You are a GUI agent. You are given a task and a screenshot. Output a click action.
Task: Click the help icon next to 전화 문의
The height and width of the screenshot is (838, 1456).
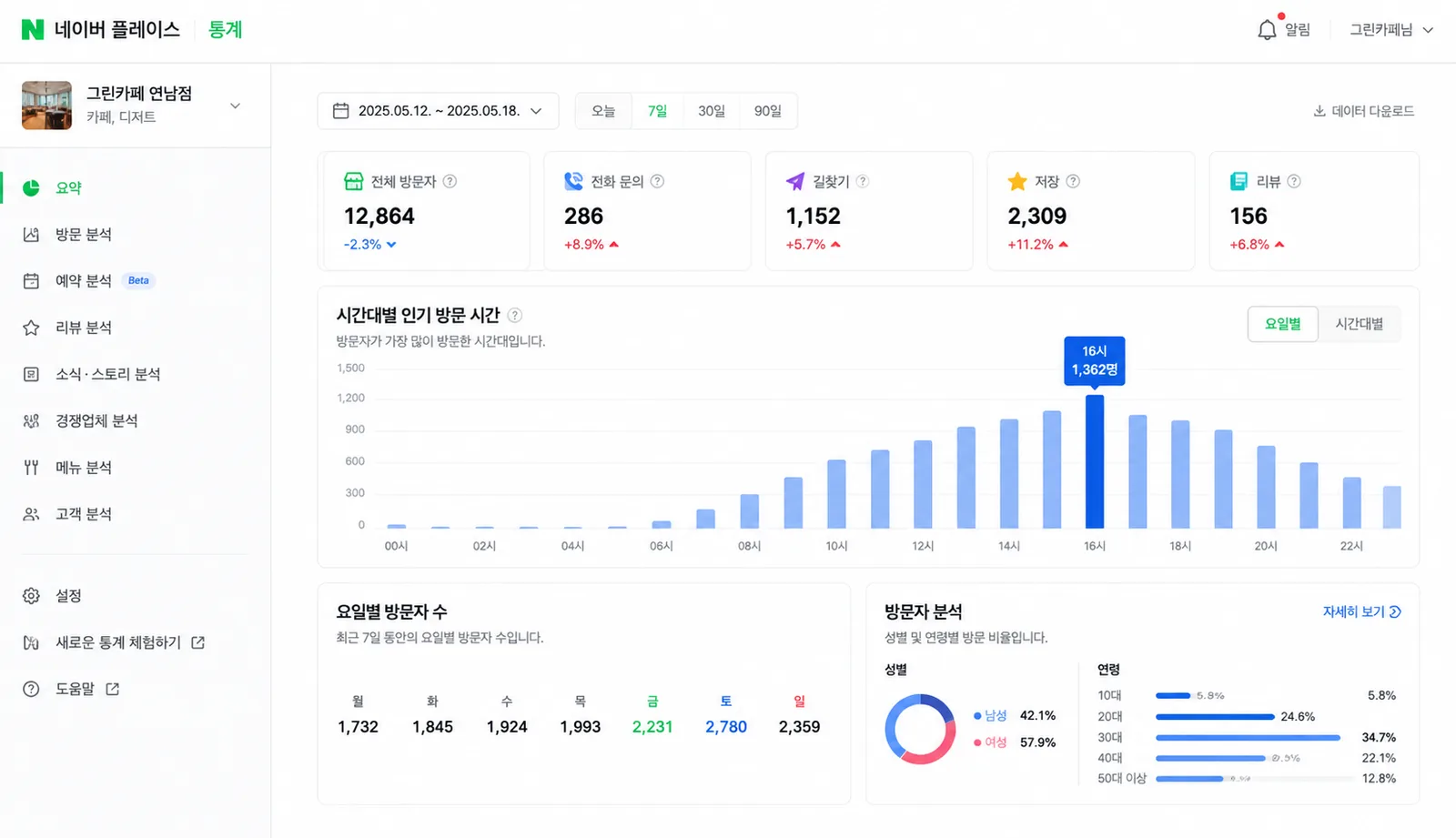[x=657, y=181]
